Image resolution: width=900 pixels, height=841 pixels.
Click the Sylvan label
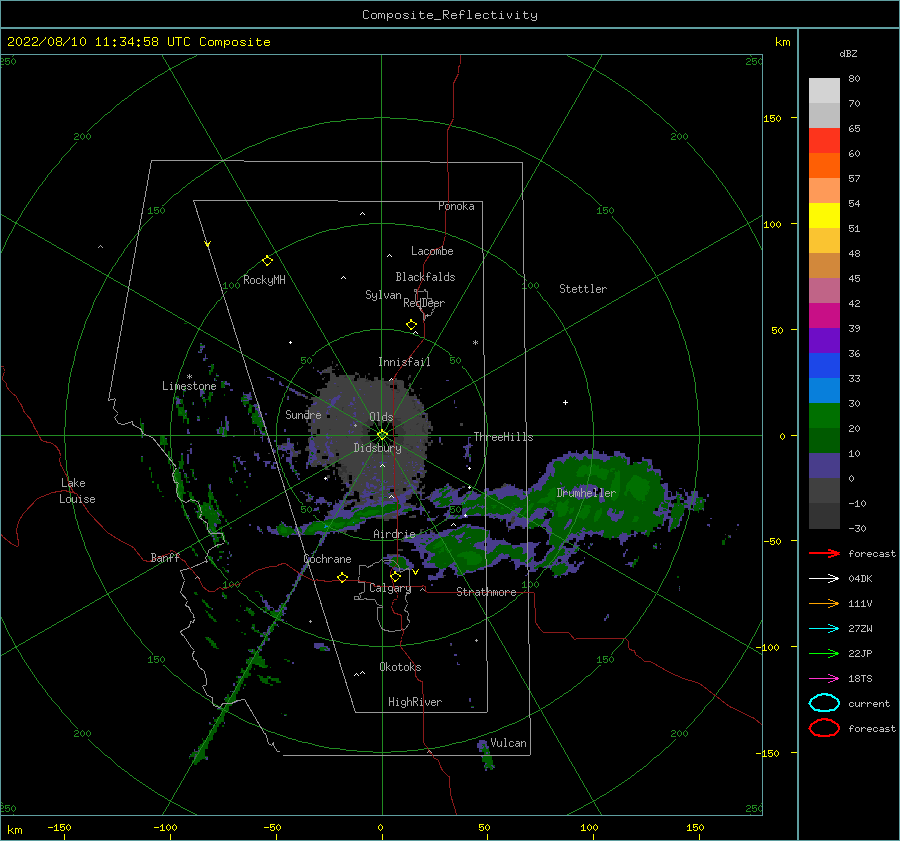pyautogui.click(x=383, y=295)
